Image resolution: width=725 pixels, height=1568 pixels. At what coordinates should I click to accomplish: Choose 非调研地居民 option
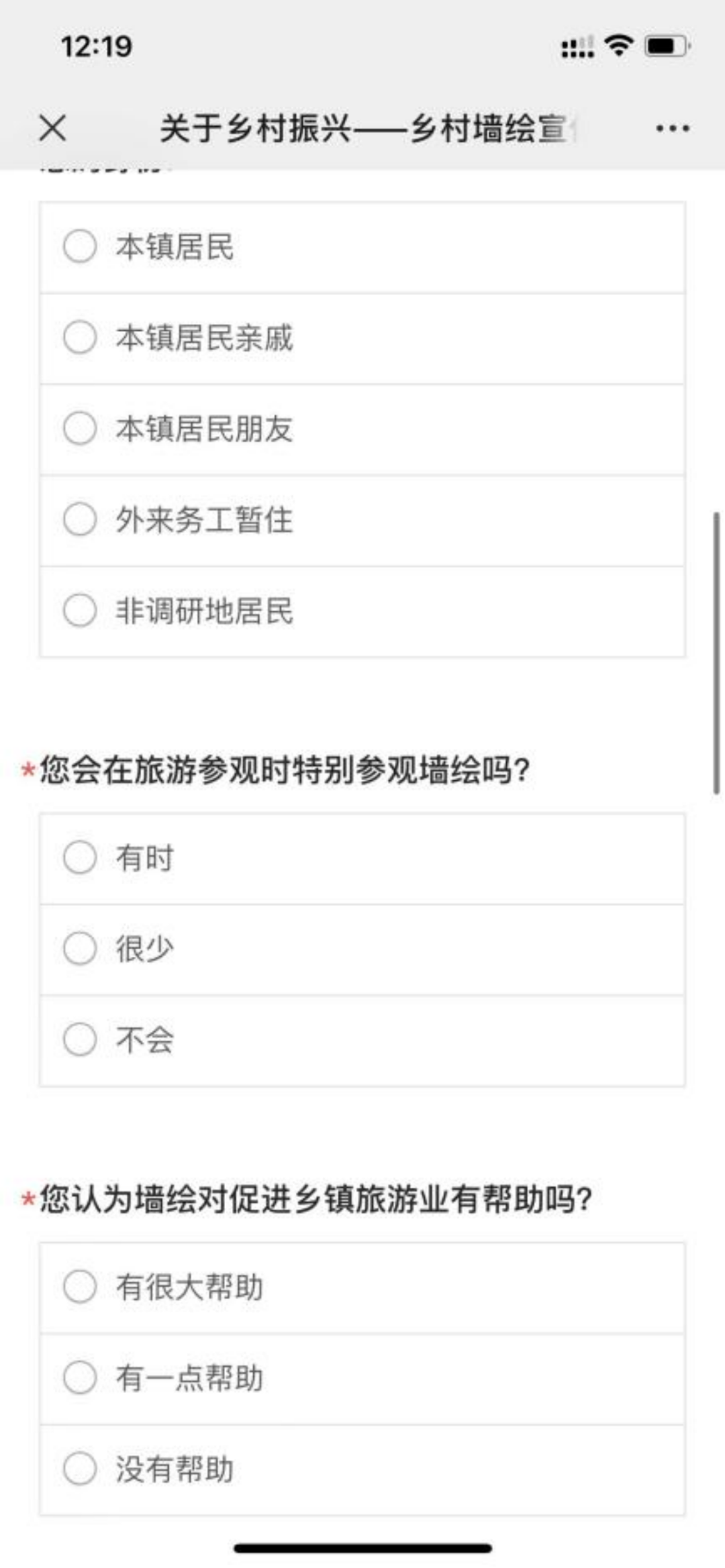point(80,611)
